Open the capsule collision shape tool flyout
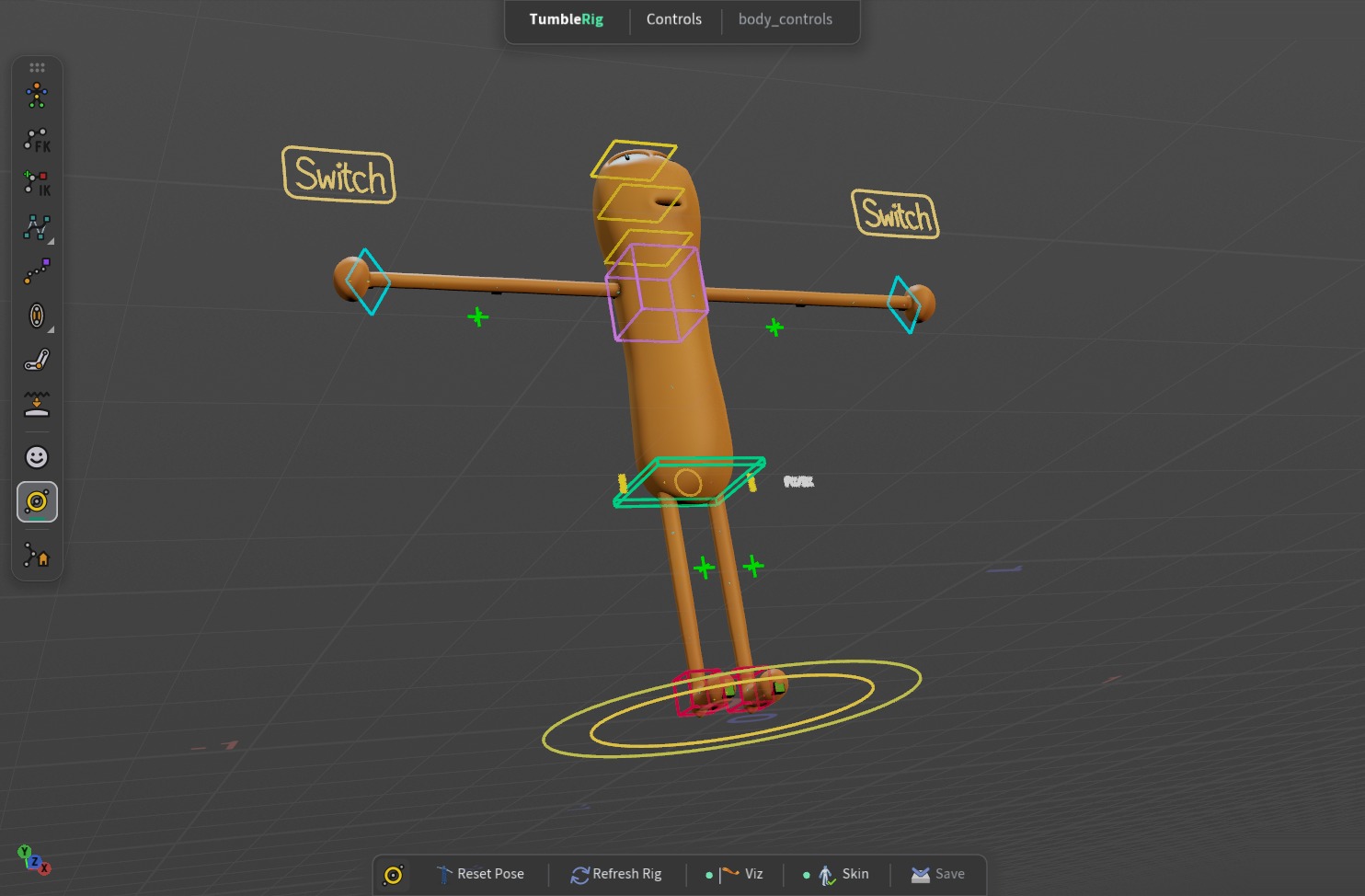The width and height of the screenshot is (1365, 896). click(x=37, y=316)
